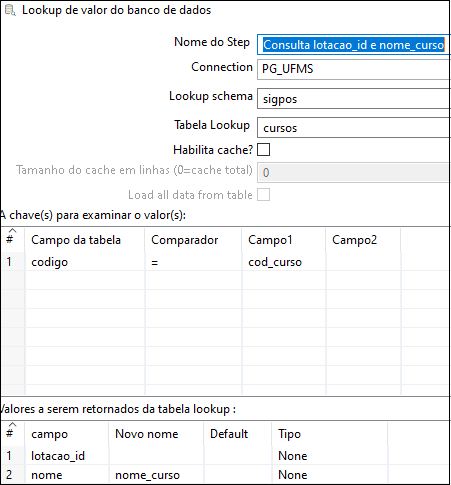Viewport: 451px width, 485px height.
Task: Click the cache size in rows field
Action: point(354,173)
